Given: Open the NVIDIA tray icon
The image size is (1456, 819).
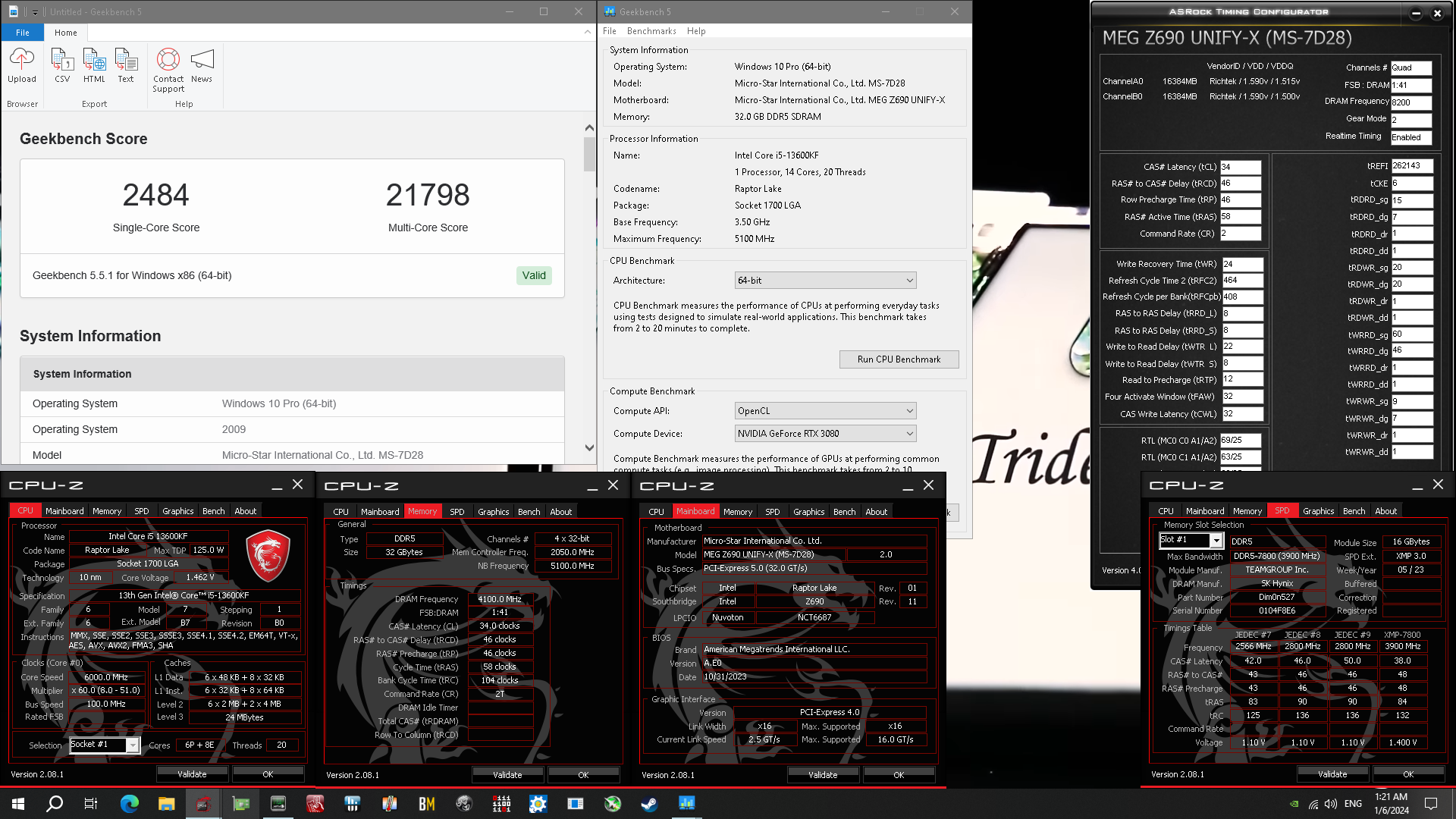Looking at the screenshot, I should coord(1294,804).
